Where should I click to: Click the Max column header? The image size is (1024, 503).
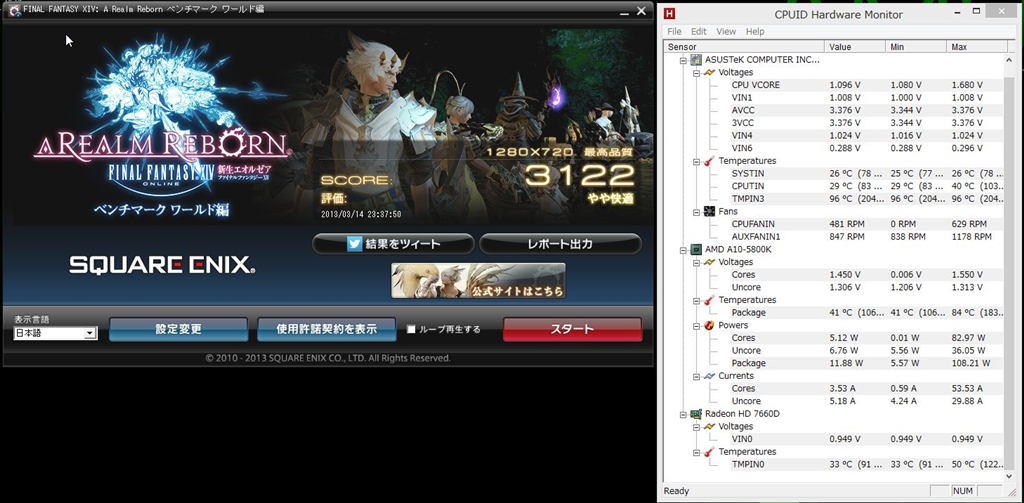click(977, 47)
